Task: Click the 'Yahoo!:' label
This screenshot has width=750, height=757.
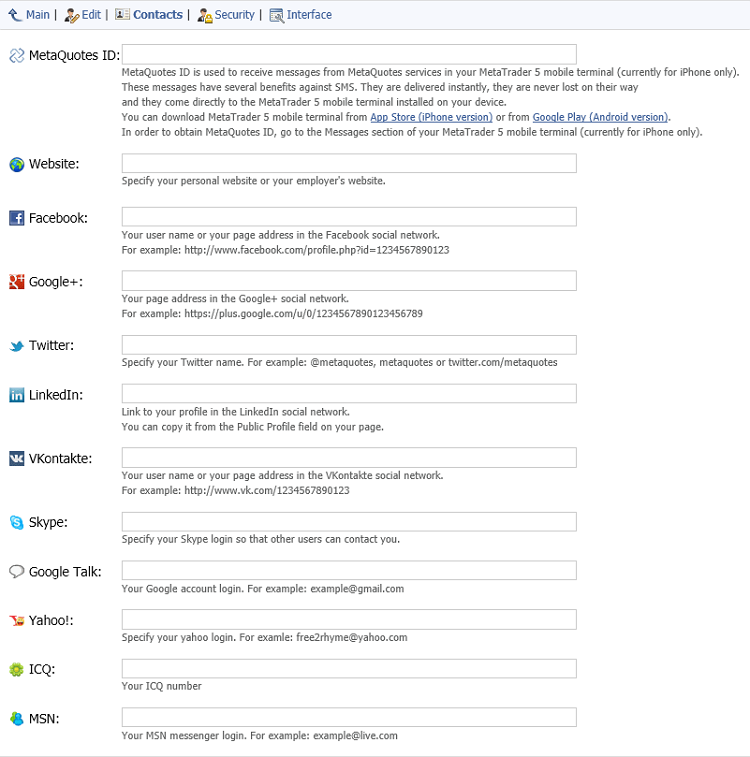Action: click(x=51, y=620)
